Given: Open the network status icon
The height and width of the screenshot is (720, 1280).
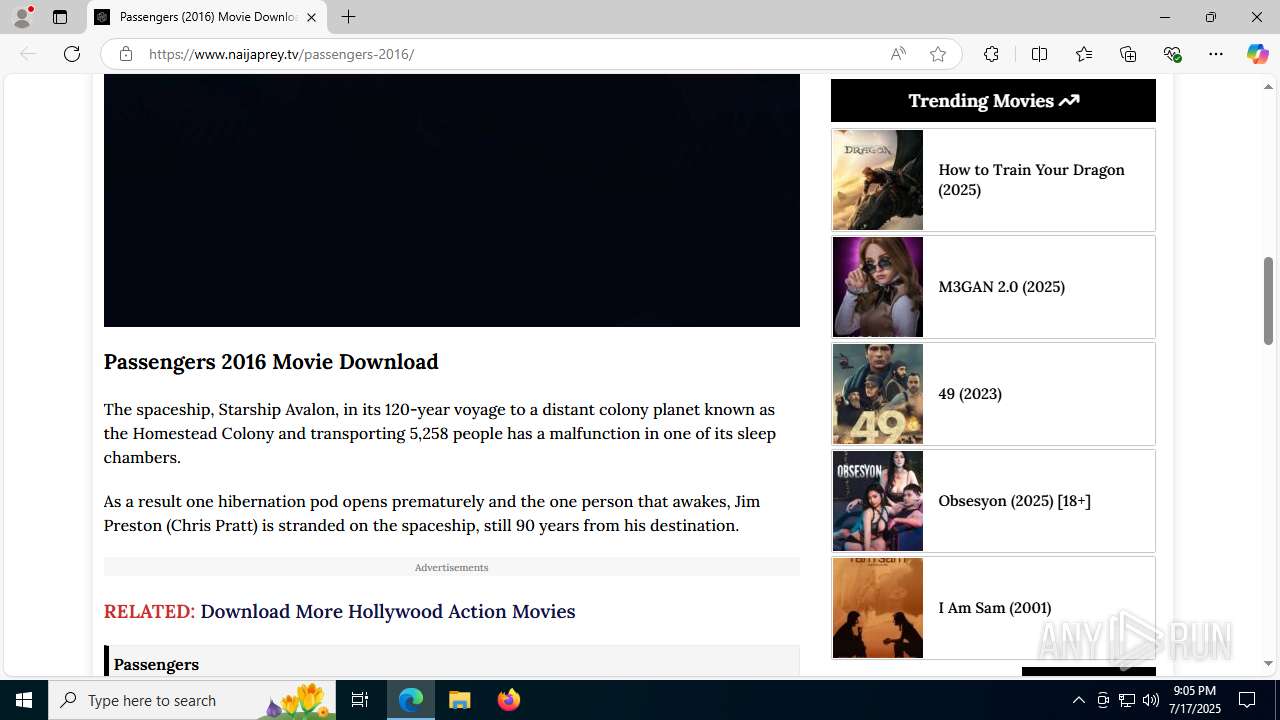Looking at the screenshot, I should [x=1126, y=700].
